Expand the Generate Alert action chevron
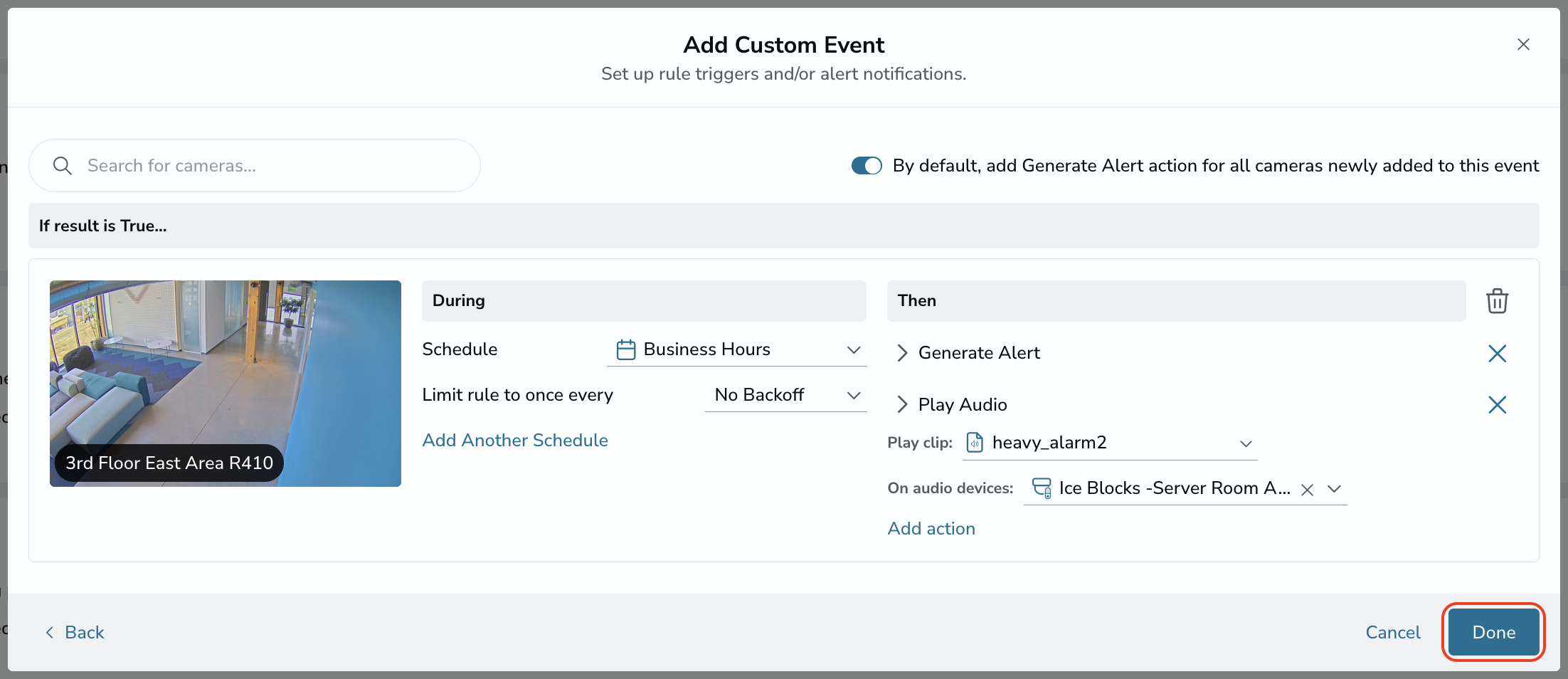1568x679 pixels. tap(902, 353)
